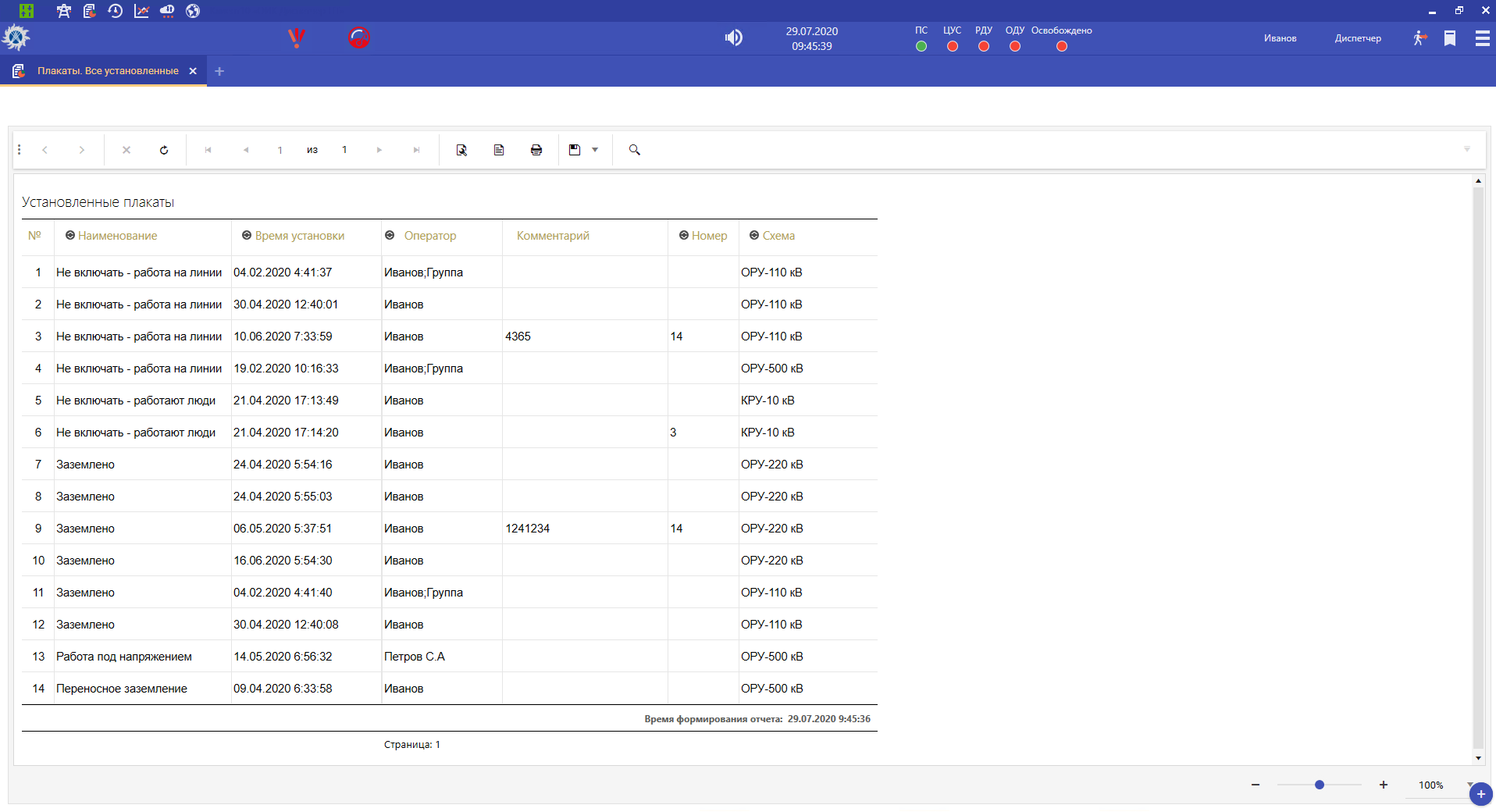Open the Наименование column filter
This screenshot has width=1496, height=812.
coord(70,235)
